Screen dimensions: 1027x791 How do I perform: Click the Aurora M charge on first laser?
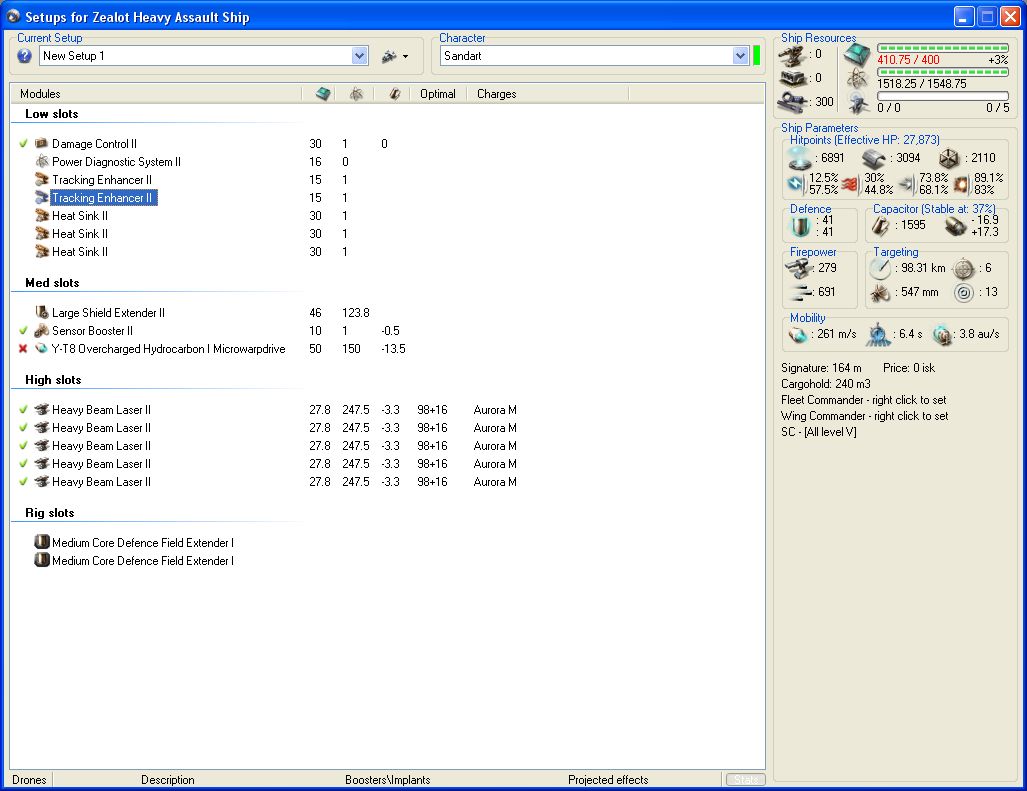point(495,410)
